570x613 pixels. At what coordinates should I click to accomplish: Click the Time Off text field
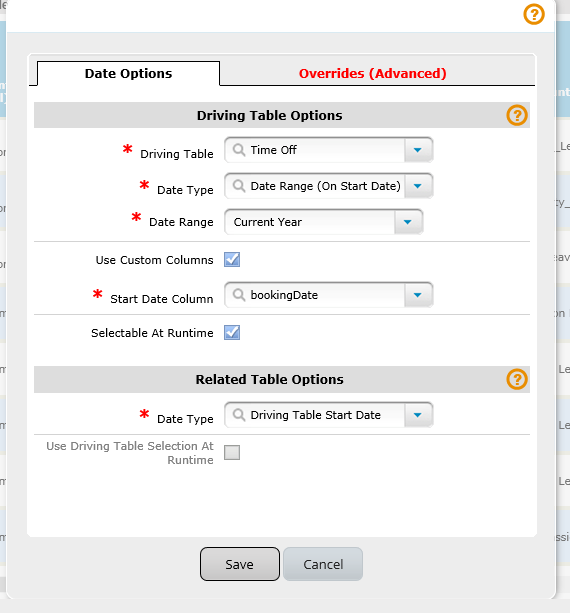pyautogui.click(x=315, y=150)
